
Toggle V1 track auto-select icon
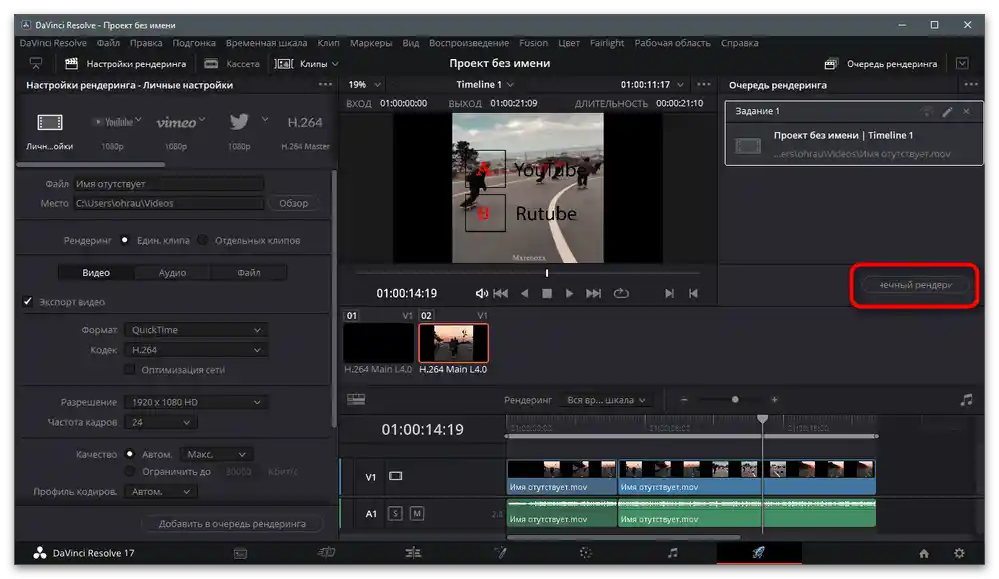(x=396, y=476)
